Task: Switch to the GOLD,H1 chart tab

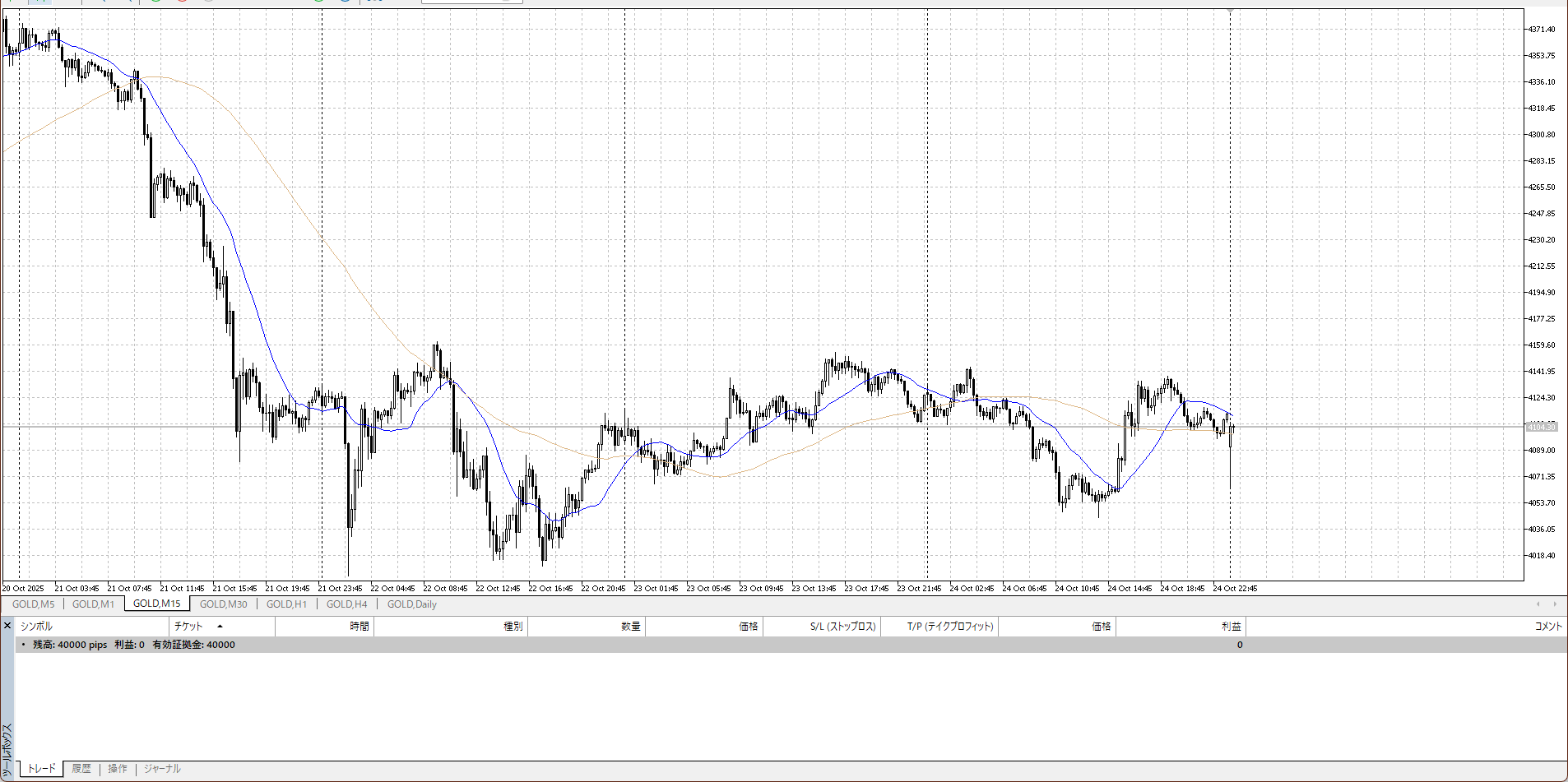Action: pyautogui.click(x=286, y=604)
